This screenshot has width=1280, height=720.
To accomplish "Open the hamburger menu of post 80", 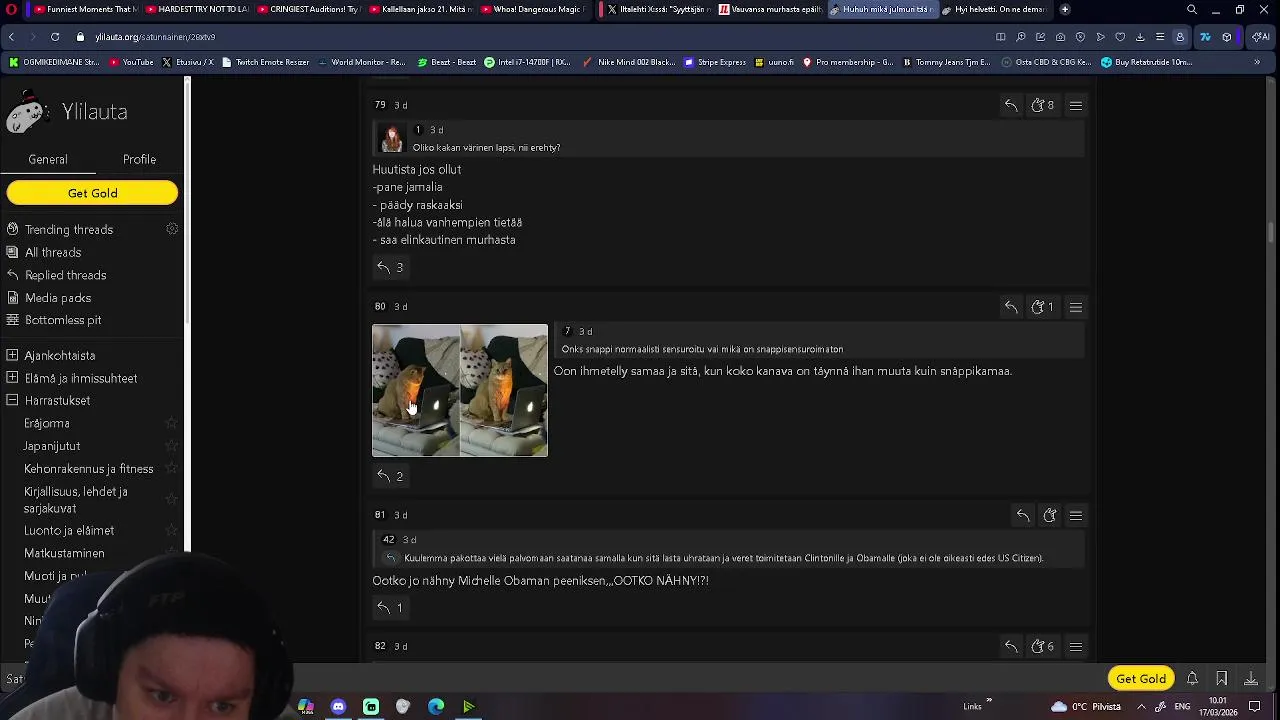I will pyautogui.click(x=1076, y=307).
